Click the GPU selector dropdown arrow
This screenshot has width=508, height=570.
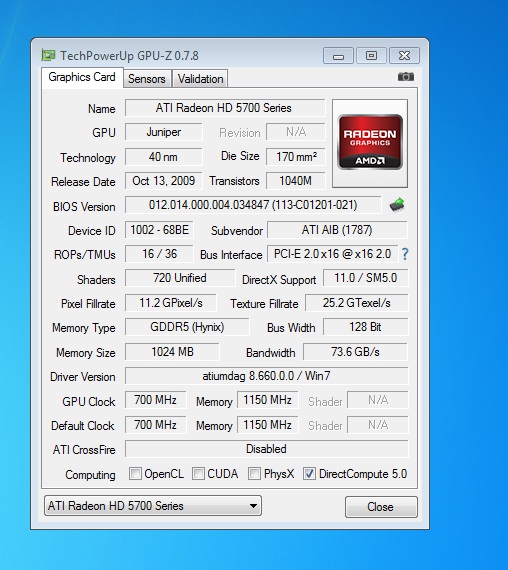[x=253, y=506]
